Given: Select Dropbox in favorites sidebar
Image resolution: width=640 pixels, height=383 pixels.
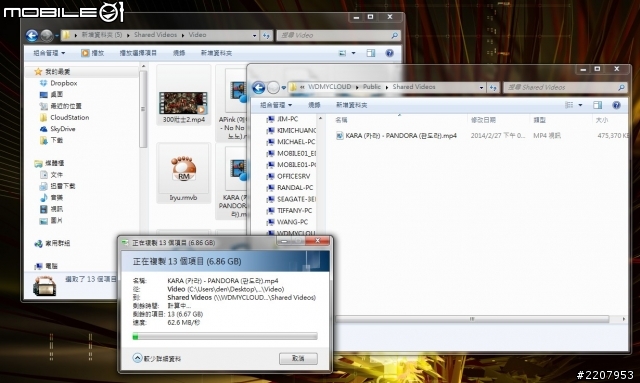Looking at the screenshot, I should coord(59,83).
